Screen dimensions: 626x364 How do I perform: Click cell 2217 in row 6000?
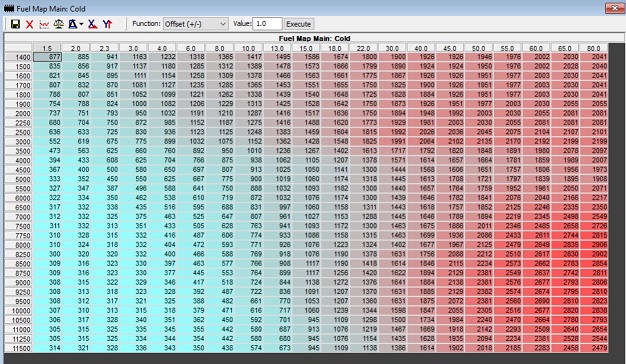594,198
